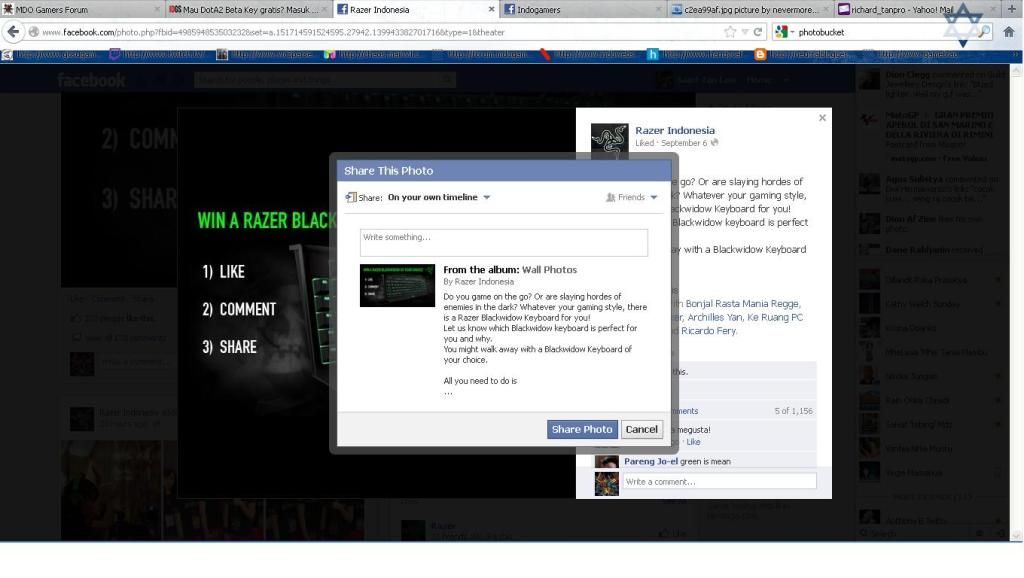This screenshot has width=1024, height=578.
Task: Open Bonjal Rasta Mania Regge profile link
Action: coord(742,304)
